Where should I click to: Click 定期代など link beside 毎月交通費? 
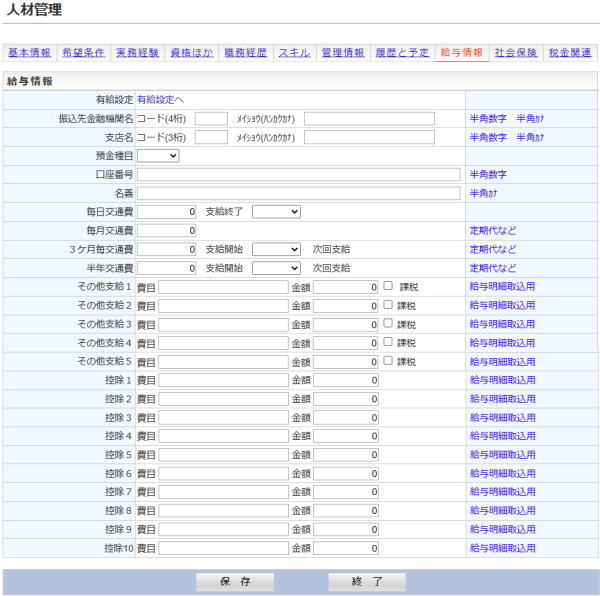pyautogui.click(x=493, y=231)
